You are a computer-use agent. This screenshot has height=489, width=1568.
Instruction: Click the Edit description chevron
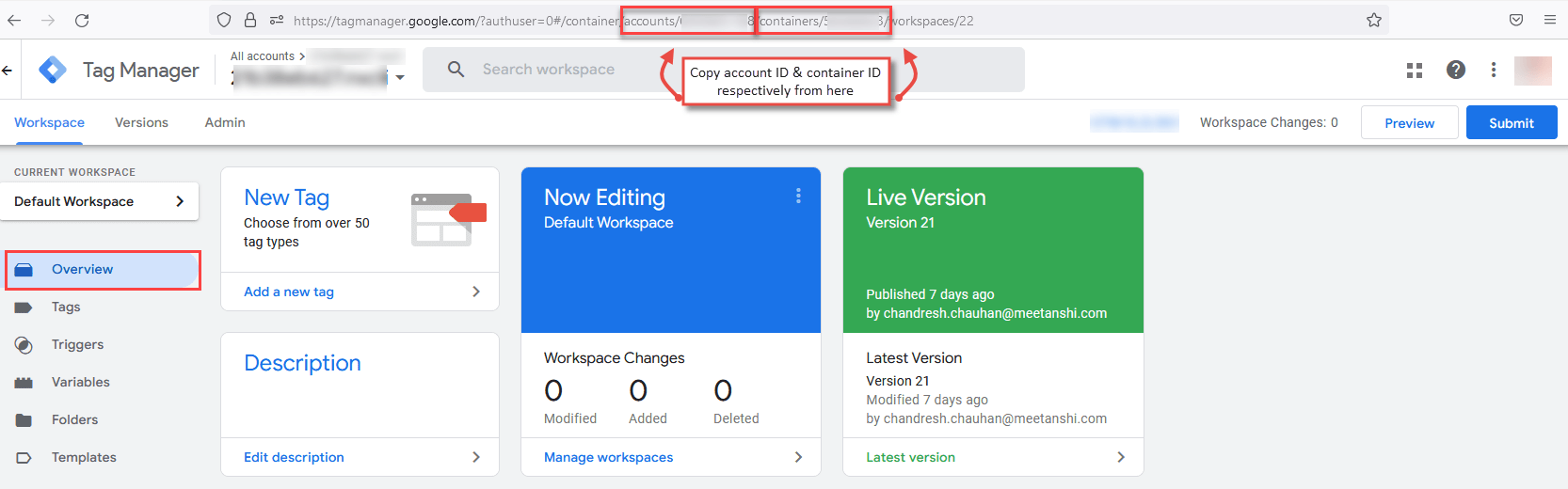point(476,457)
